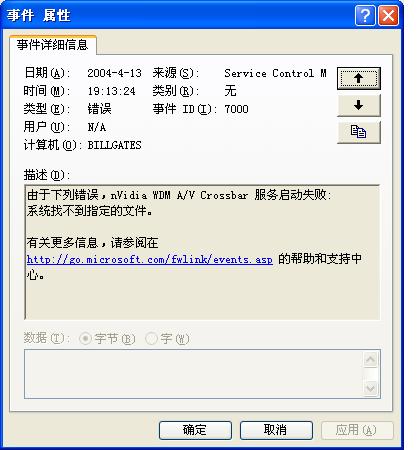The width and height of the screenshot is (417, 450).
Task: Open the 事件详细信息 tab
Action: pyautogui.click(x=52, y=45)
